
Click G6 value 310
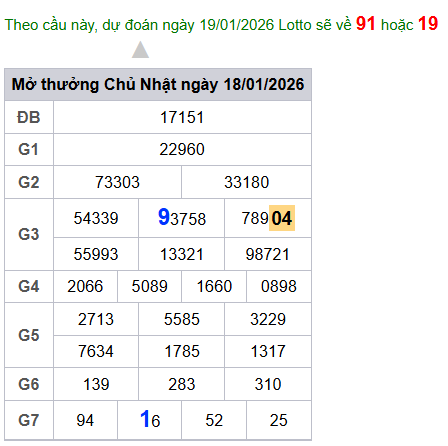point(268,384)
